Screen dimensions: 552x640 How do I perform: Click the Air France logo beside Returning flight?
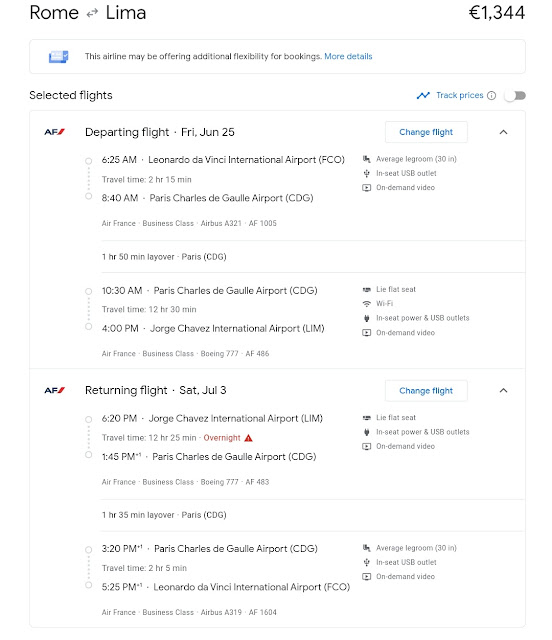tap(55, 390)
